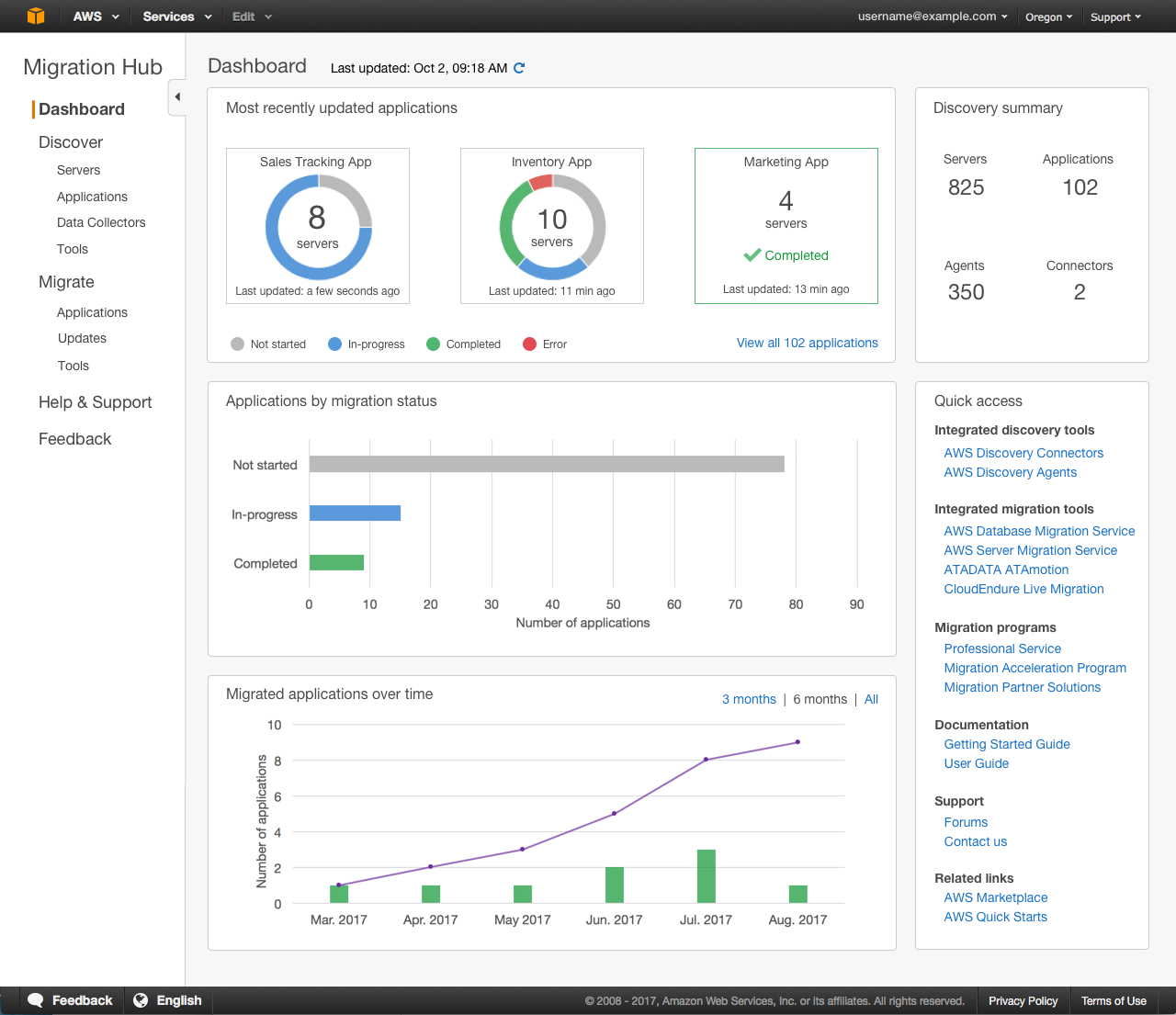This screenshot has height=1015, width=1176.
Task: Open the Edit dropdown in top bar
Action: point(253,17)
